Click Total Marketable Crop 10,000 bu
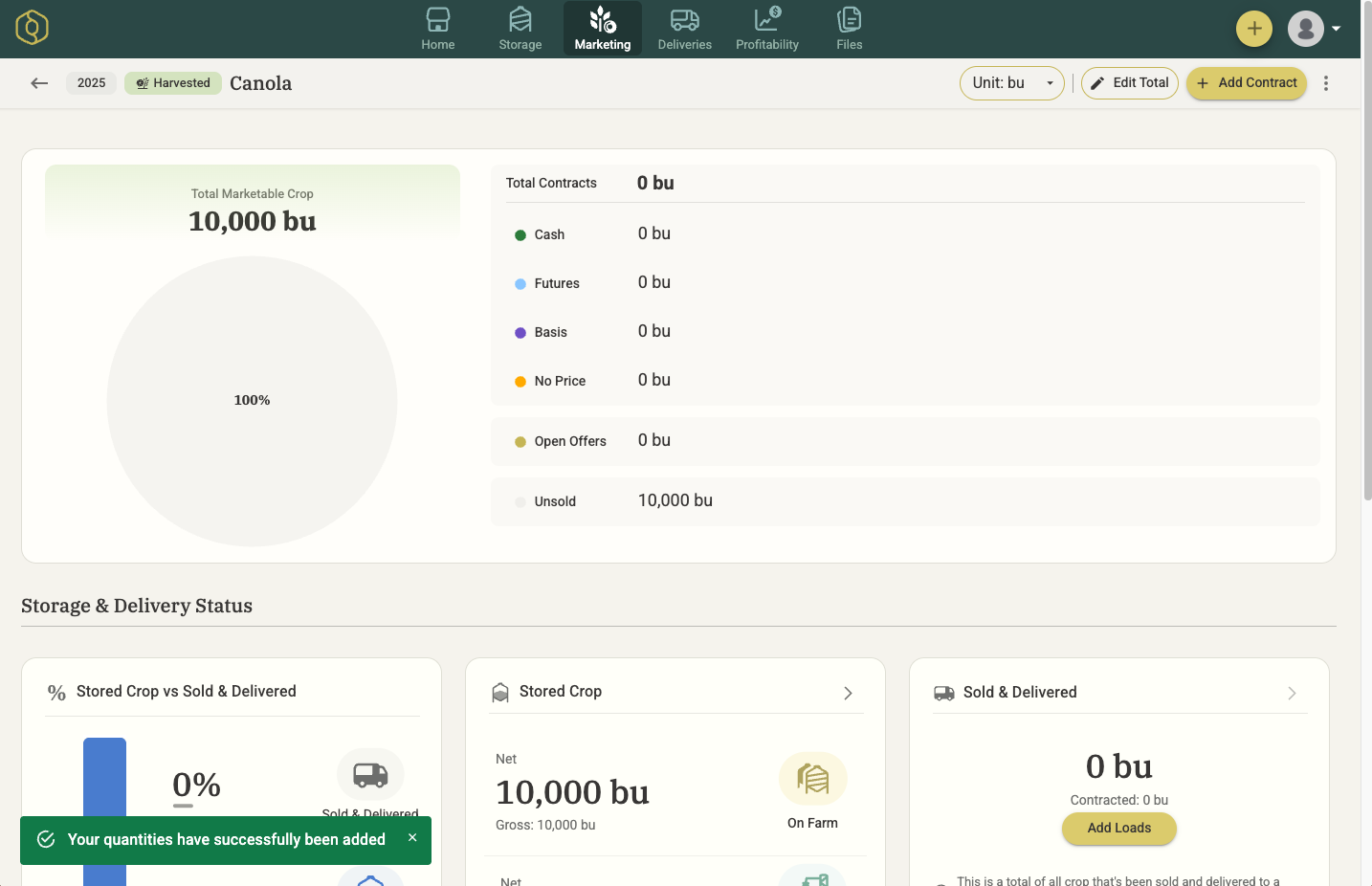1372x886 pixels. [253, 210]
